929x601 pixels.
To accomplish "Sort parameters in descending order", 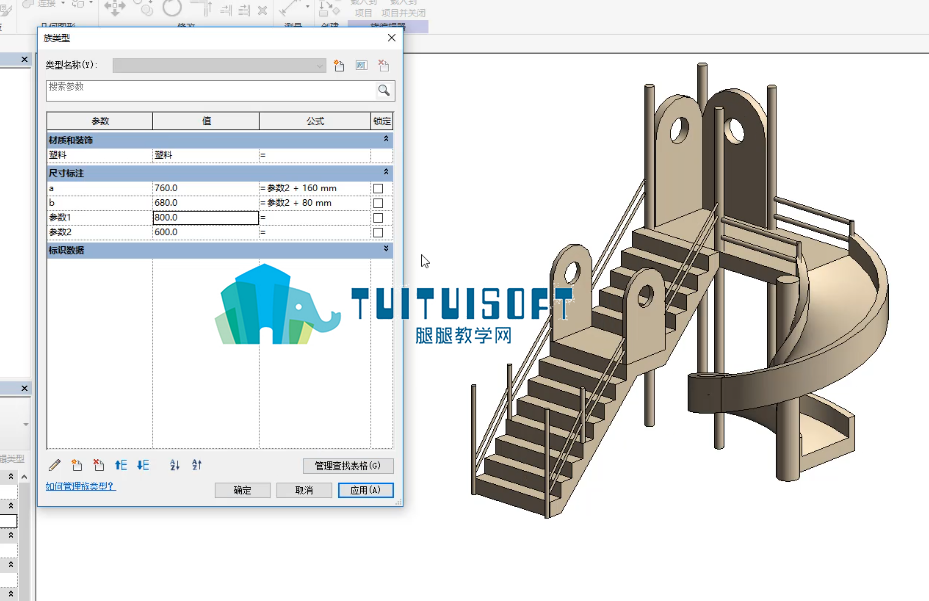I will coord(197,465).
